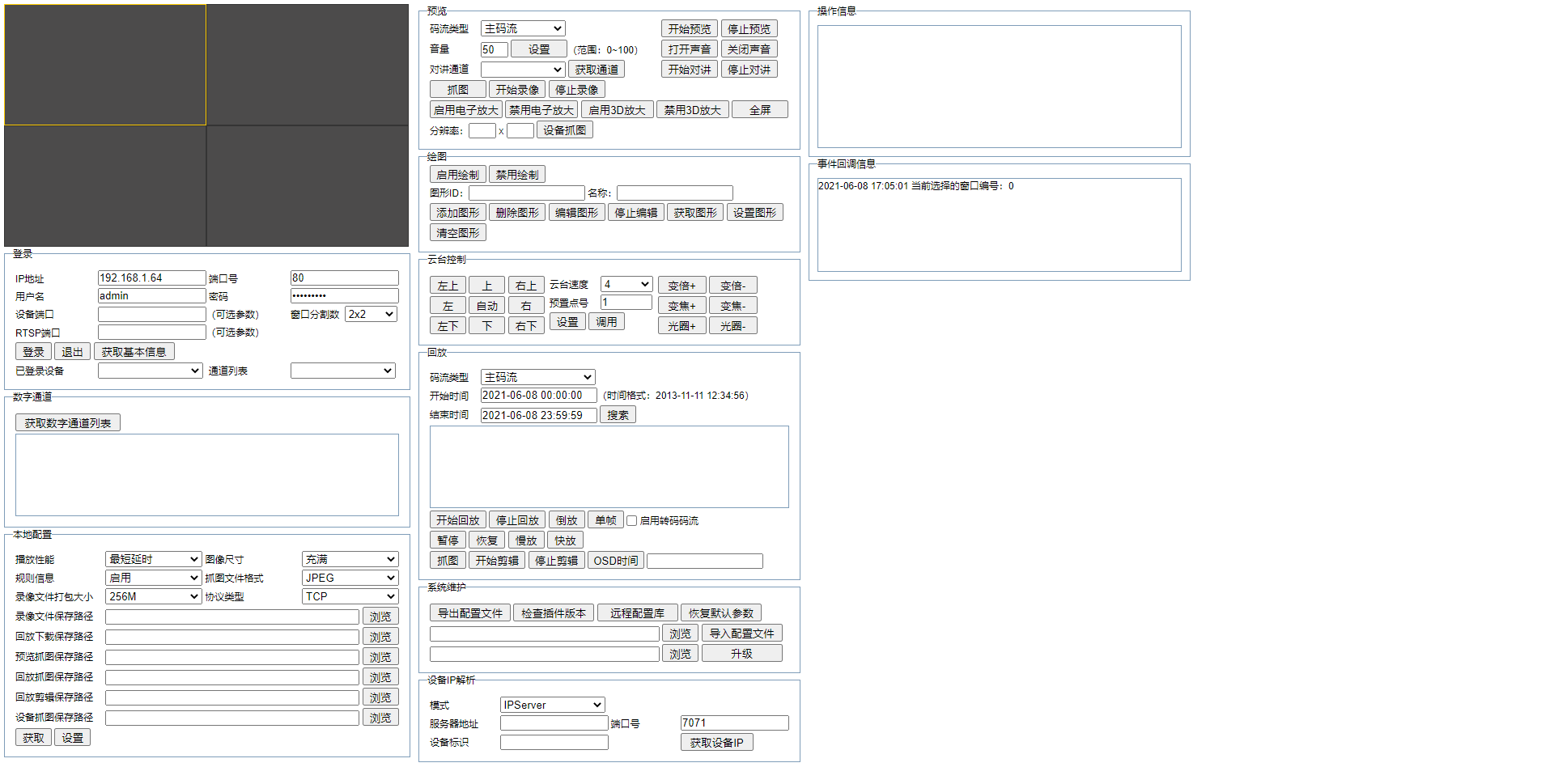This screenshot has width=1554, height=784.
Task: Open the 抓图文件格式 JPEG format dropdown
Action: [x=350, y=577]
